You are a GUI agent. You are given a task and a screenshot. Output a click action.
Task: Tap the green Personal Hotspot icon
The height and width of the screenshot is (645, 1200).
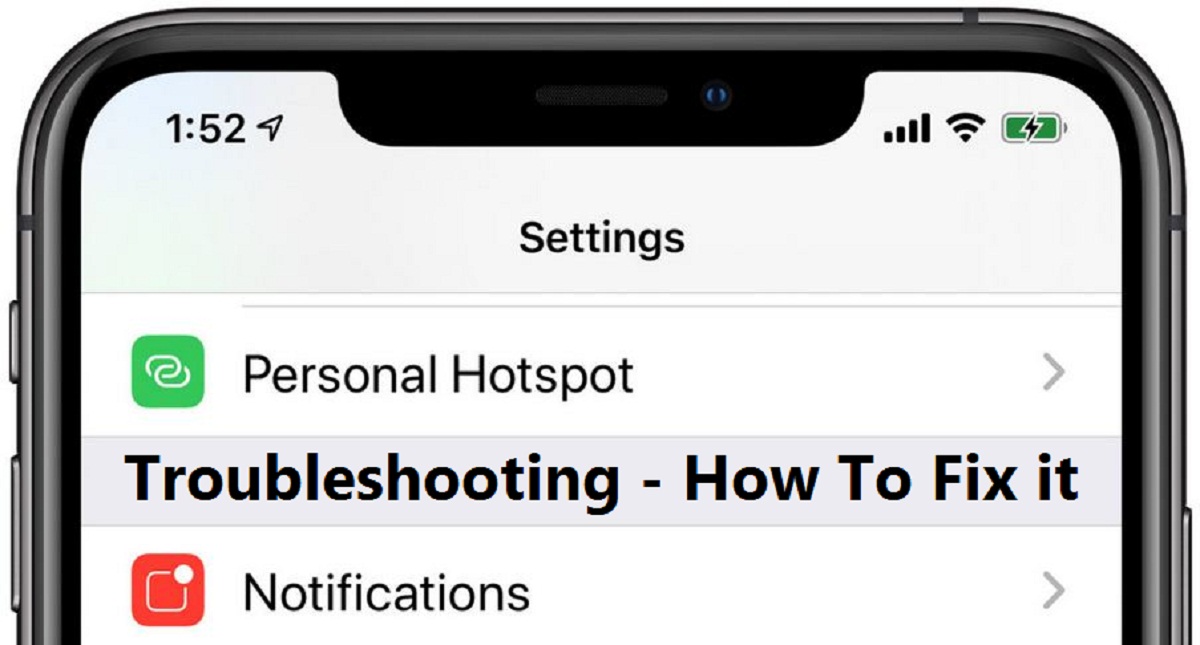(x=168, y=372)
